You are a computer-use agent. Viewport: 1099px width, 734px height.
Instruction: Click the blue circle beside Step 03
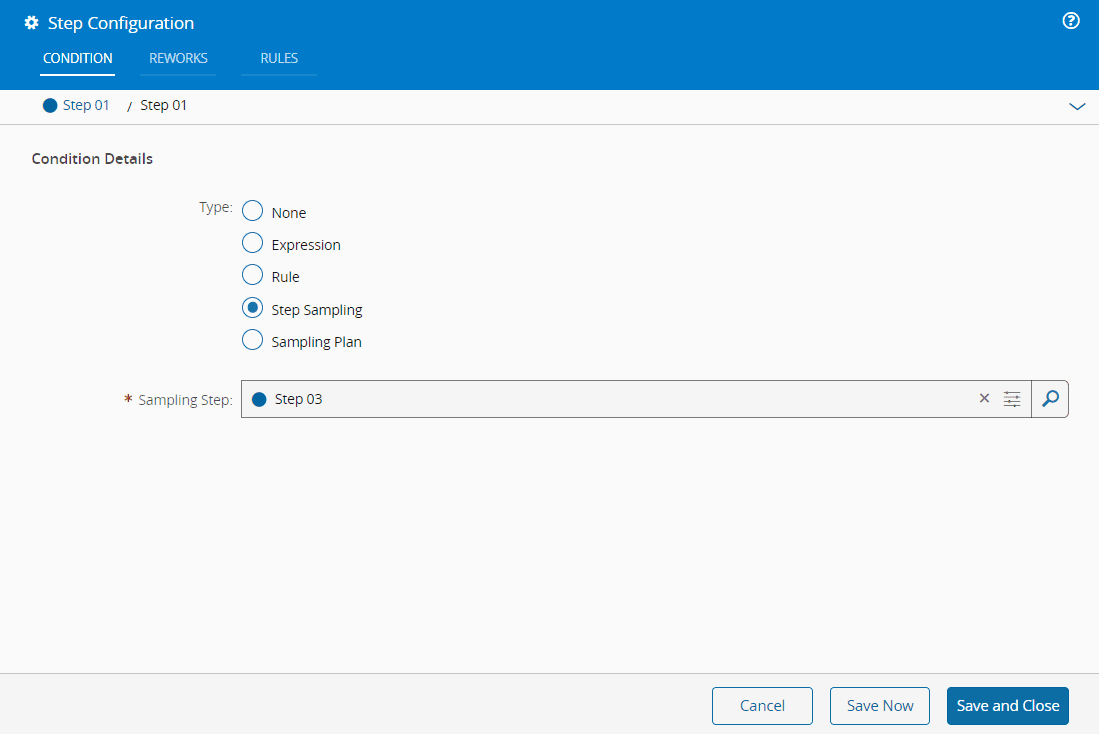pyautogui.click(x=259, y=399)
